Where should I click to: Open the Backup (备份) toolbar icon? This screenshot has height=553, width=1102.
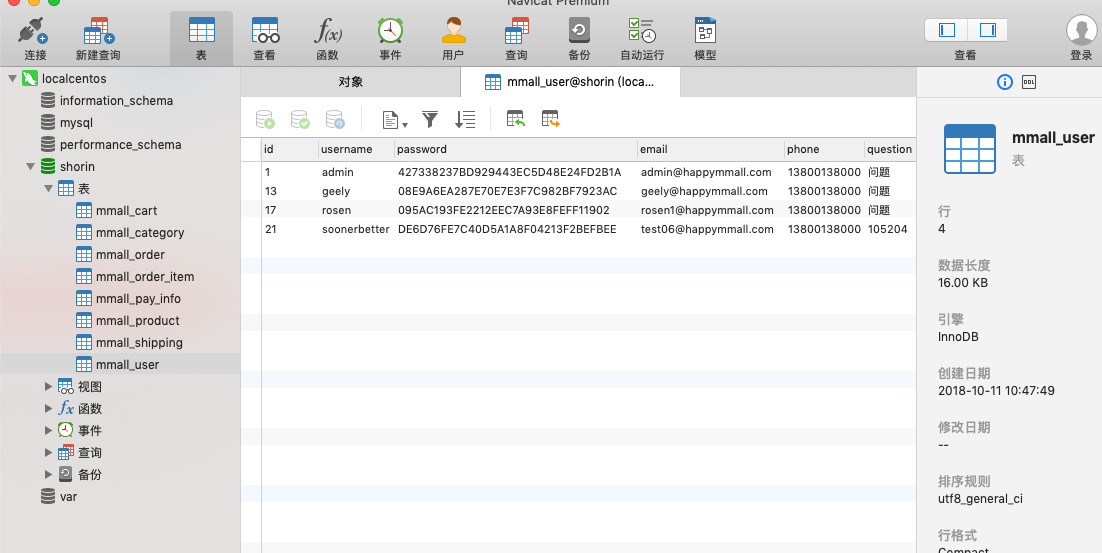click(579, 39)
